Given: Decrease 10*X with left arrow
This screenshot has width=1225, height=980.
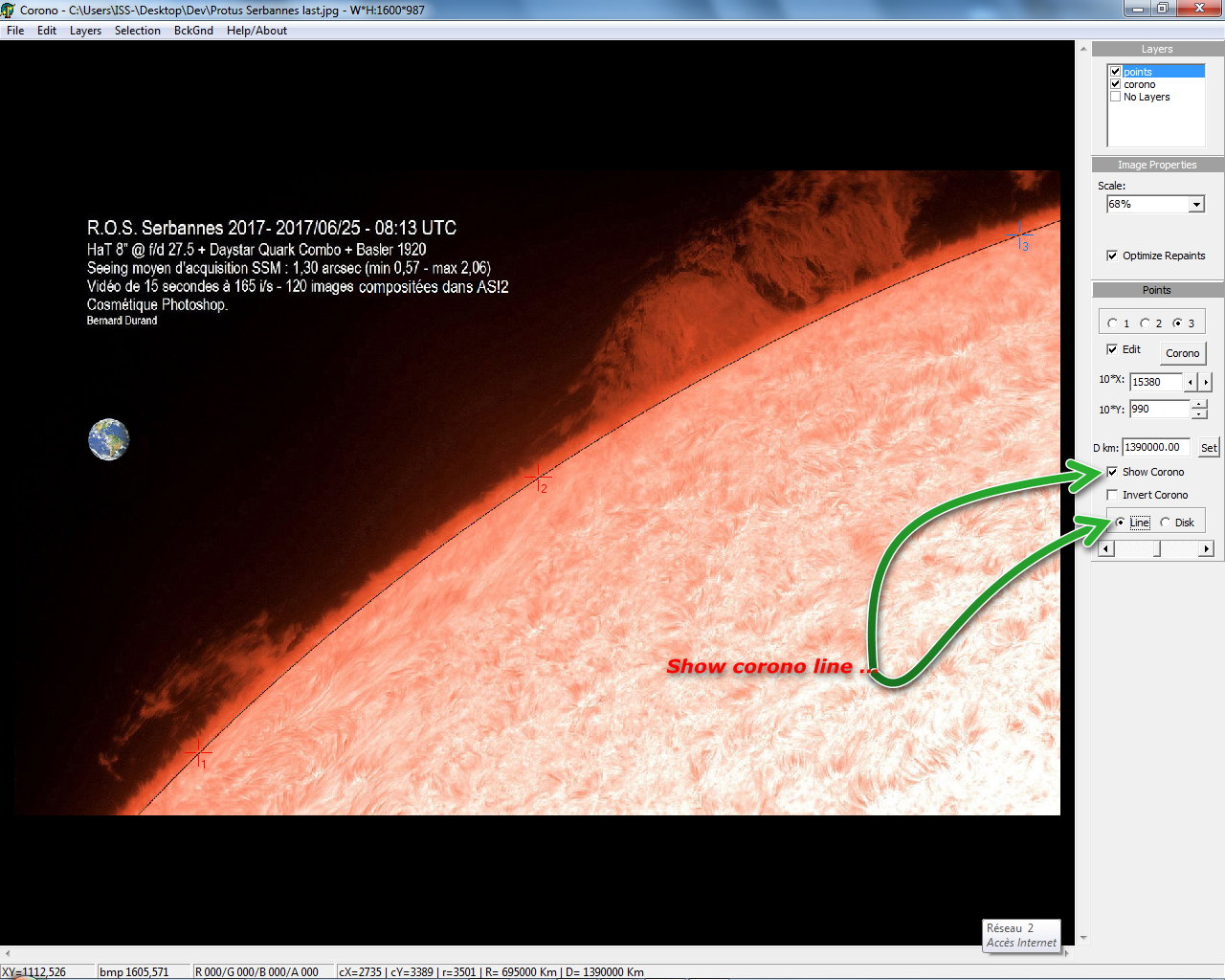Looking at the screenshot, I should pos(1191,382).
